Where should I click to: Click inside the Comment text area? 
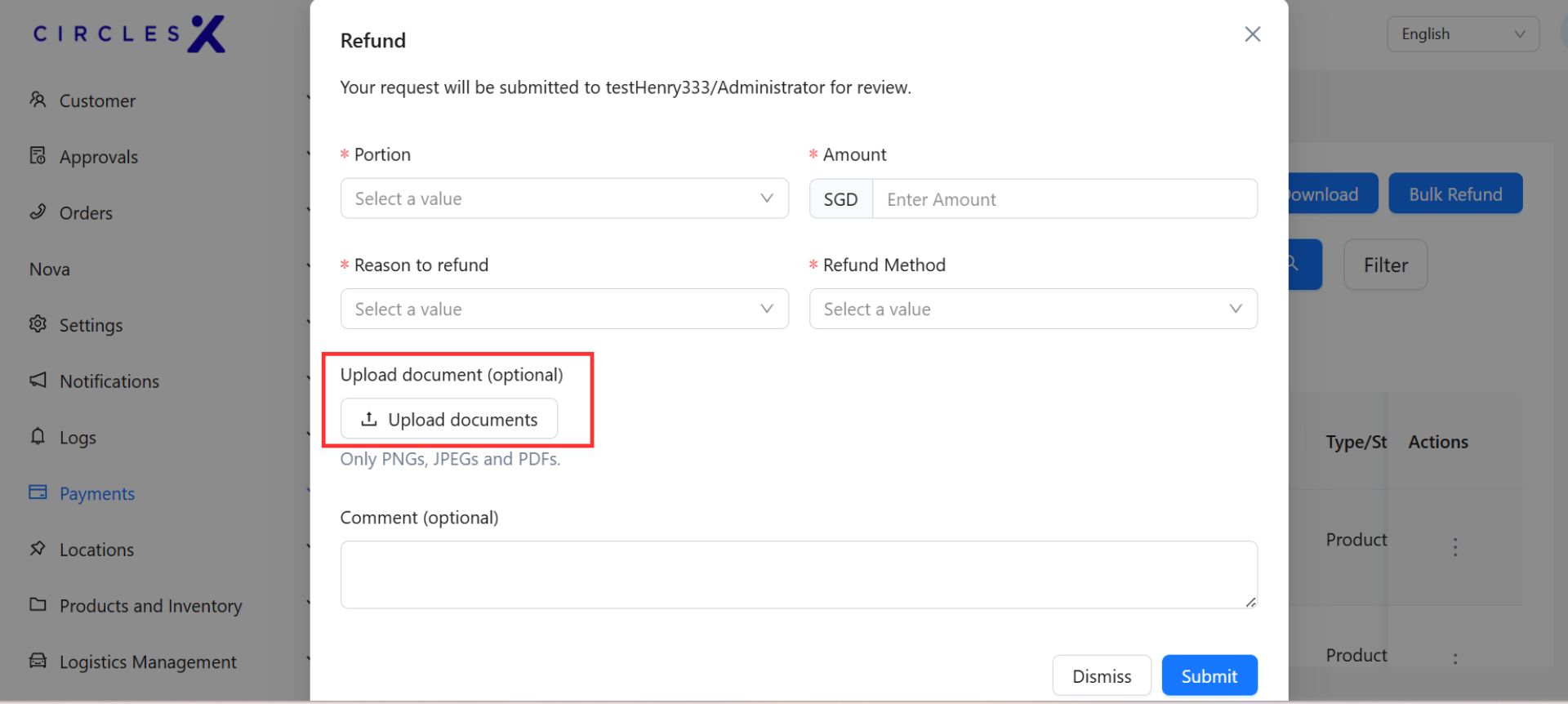point(798,574)
